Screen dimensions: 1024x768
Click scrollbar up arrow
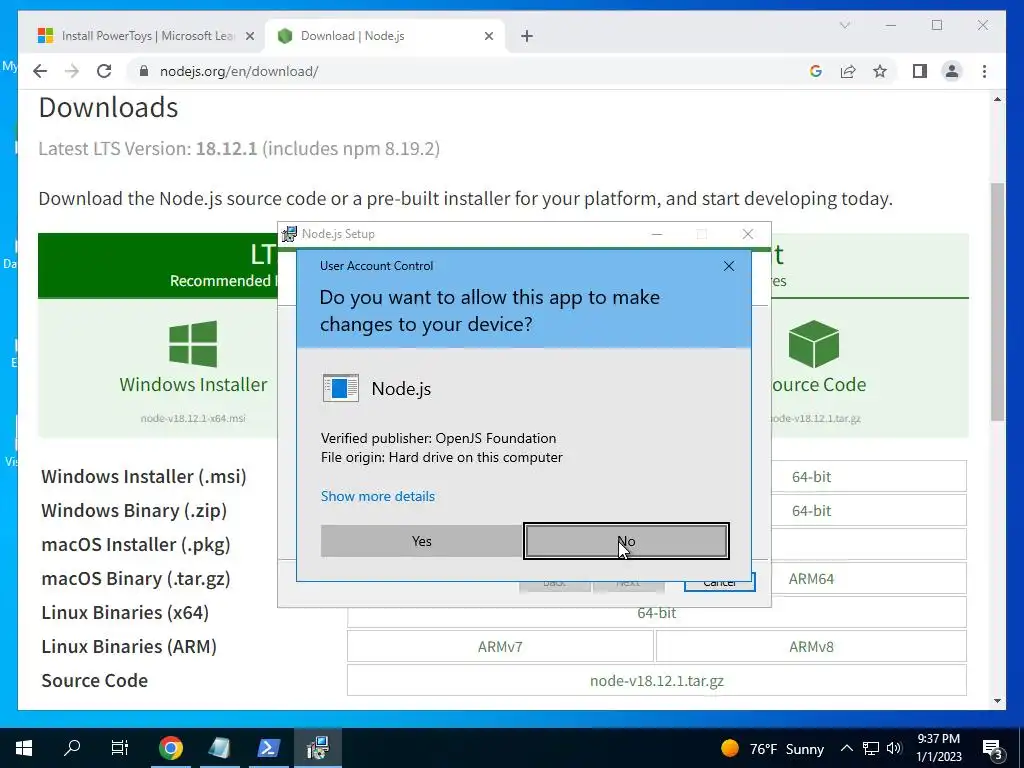997,99
